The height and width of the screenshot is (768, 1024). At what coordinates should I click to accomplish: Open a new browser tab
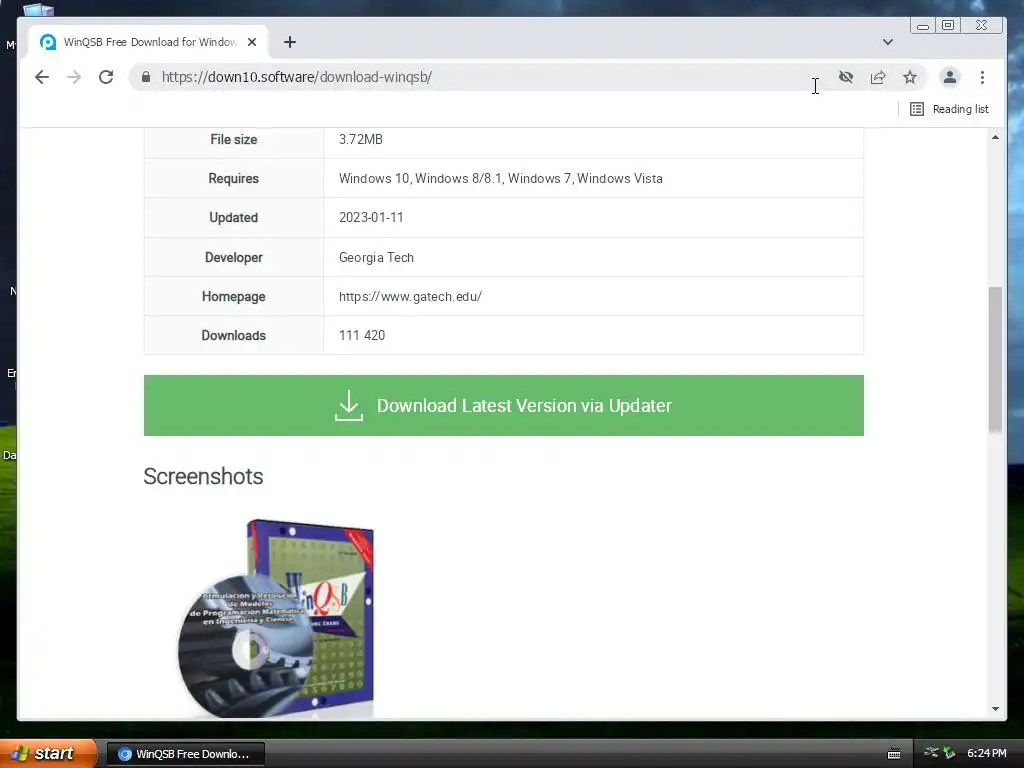point(290,42)
